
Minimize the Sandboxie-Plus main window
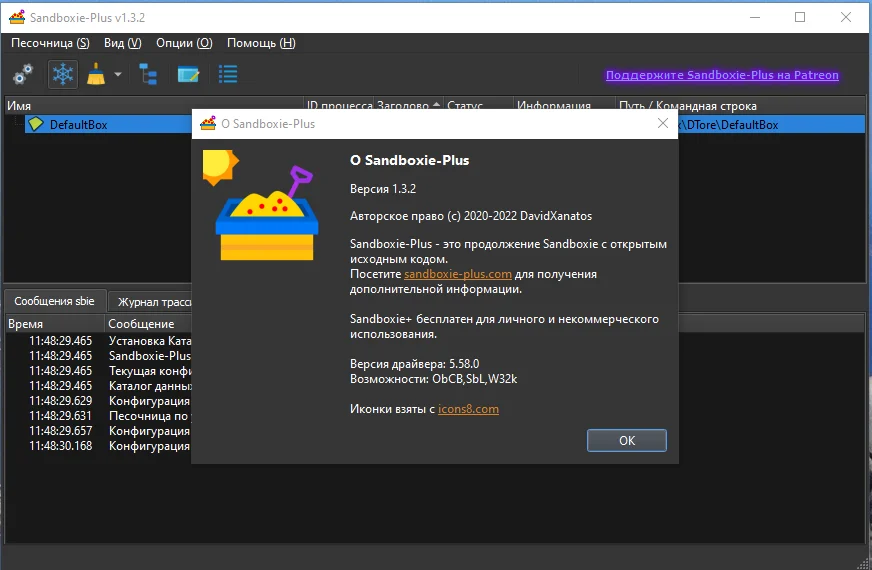[x=755, y=17]
